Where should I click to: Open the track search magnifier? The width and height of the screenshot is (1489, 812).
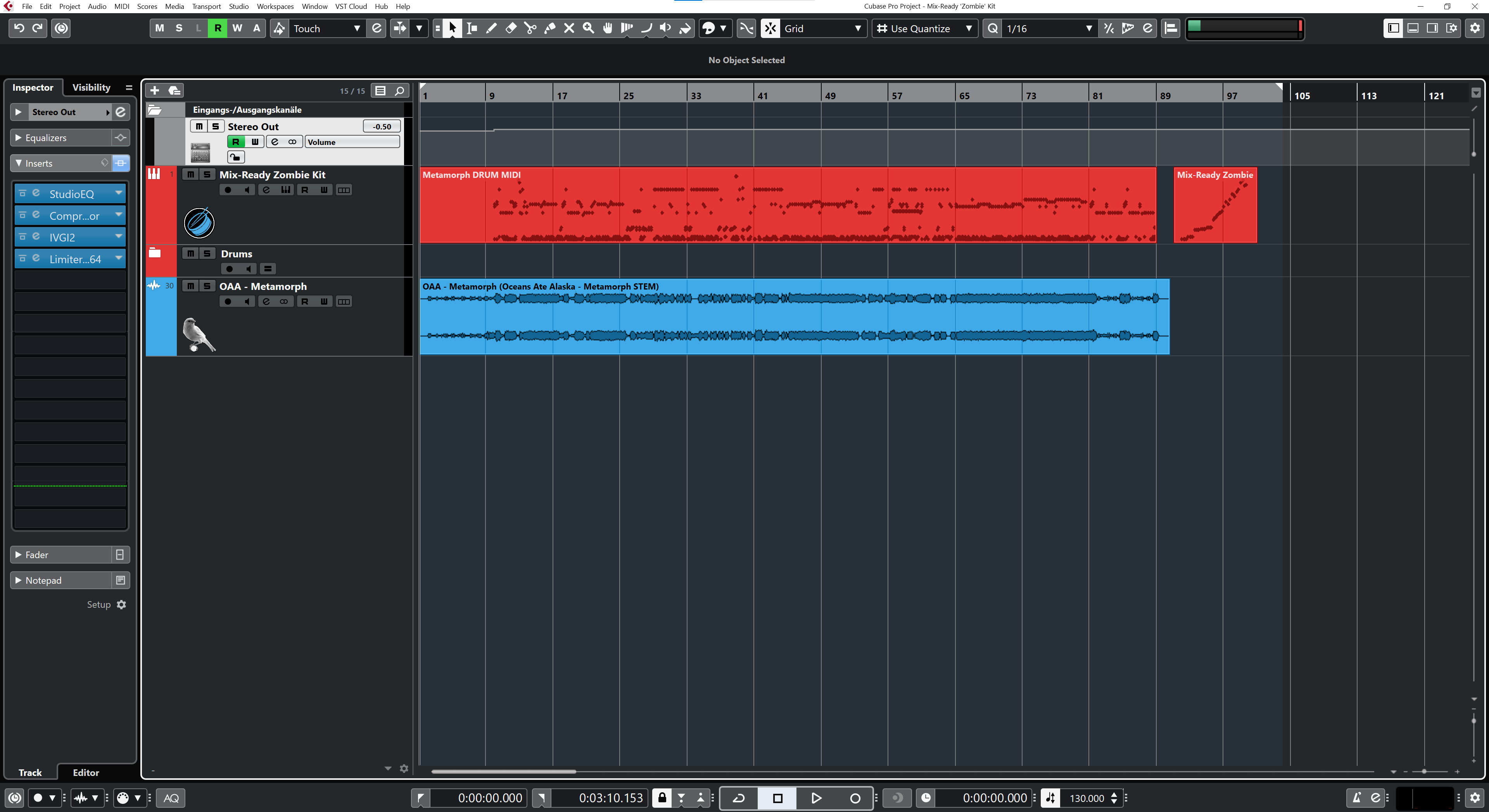399,91
